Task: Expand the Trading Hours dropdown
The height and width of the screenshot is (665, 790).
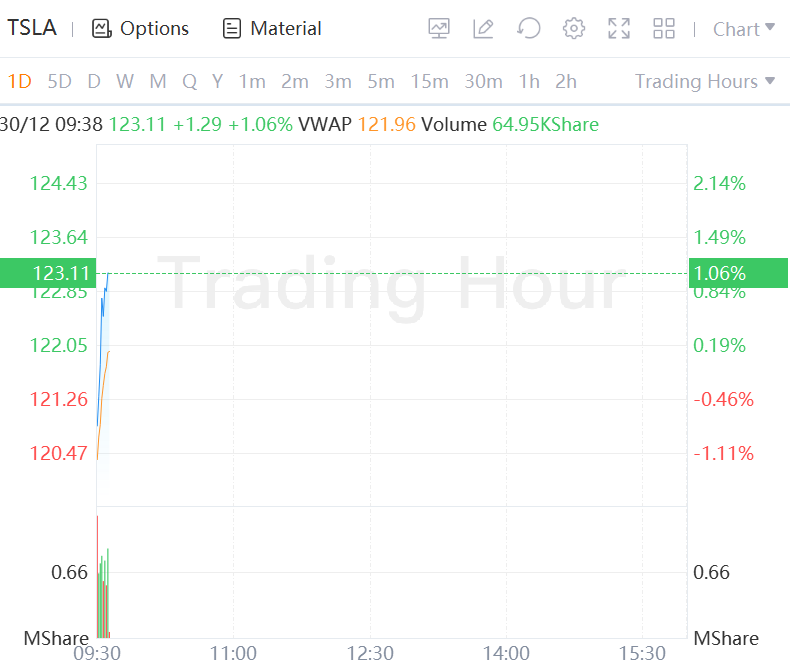Action: click(x=705, y=81)
